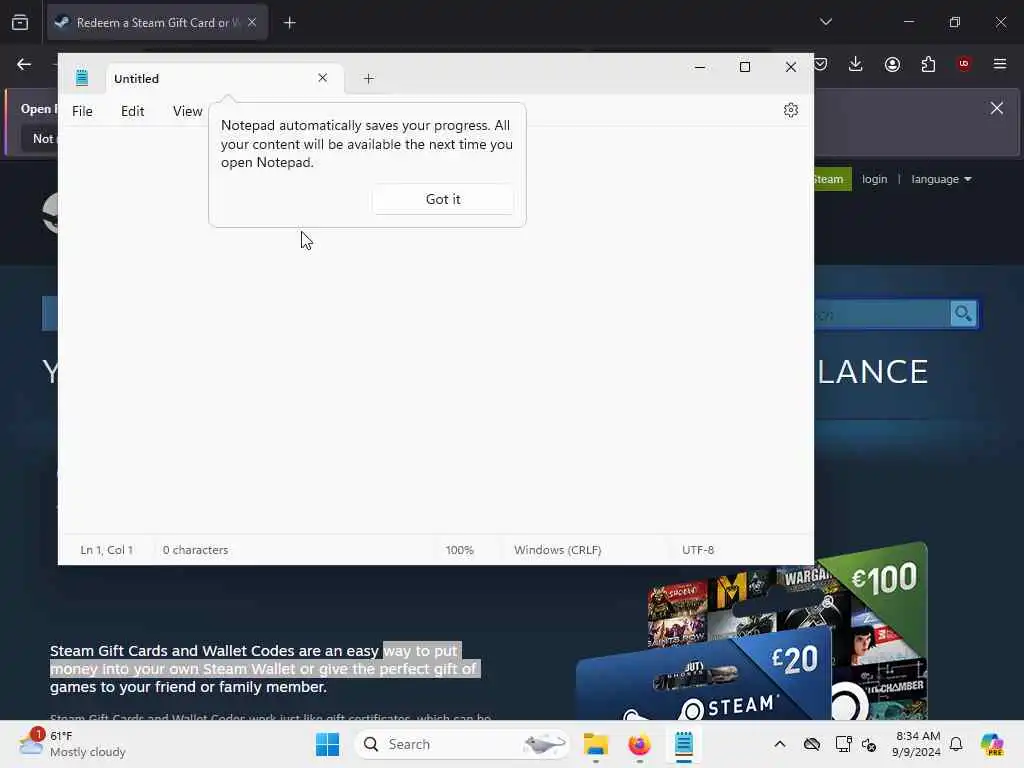Select the Redeem a Steam Gift Card browser tab
This screenshot has width=1024, height=768.
click(x=157, y=22)
